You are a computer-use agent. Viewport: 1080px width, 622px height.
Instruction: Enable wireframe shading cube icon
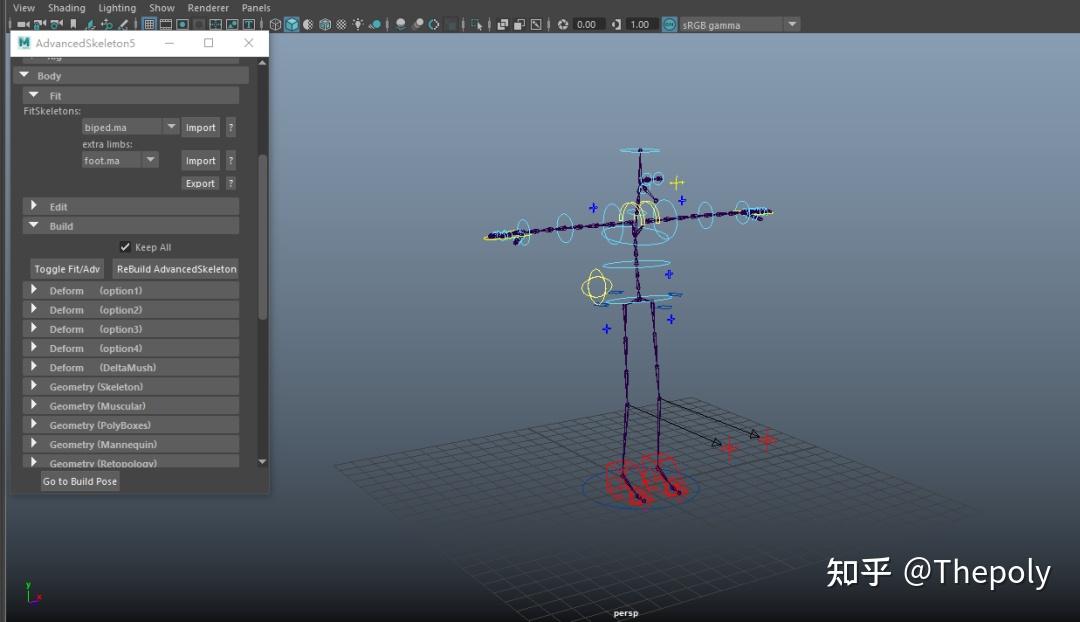coord(275,24)
